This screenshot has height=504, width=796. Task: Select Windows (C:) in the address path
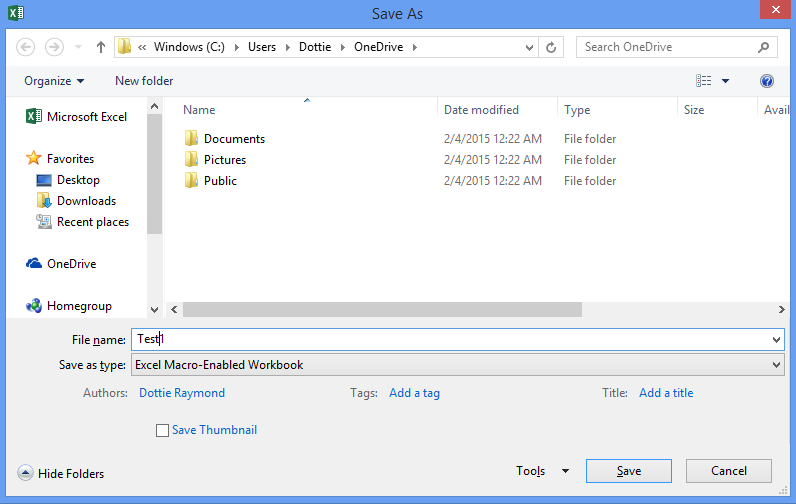(189, 47)
